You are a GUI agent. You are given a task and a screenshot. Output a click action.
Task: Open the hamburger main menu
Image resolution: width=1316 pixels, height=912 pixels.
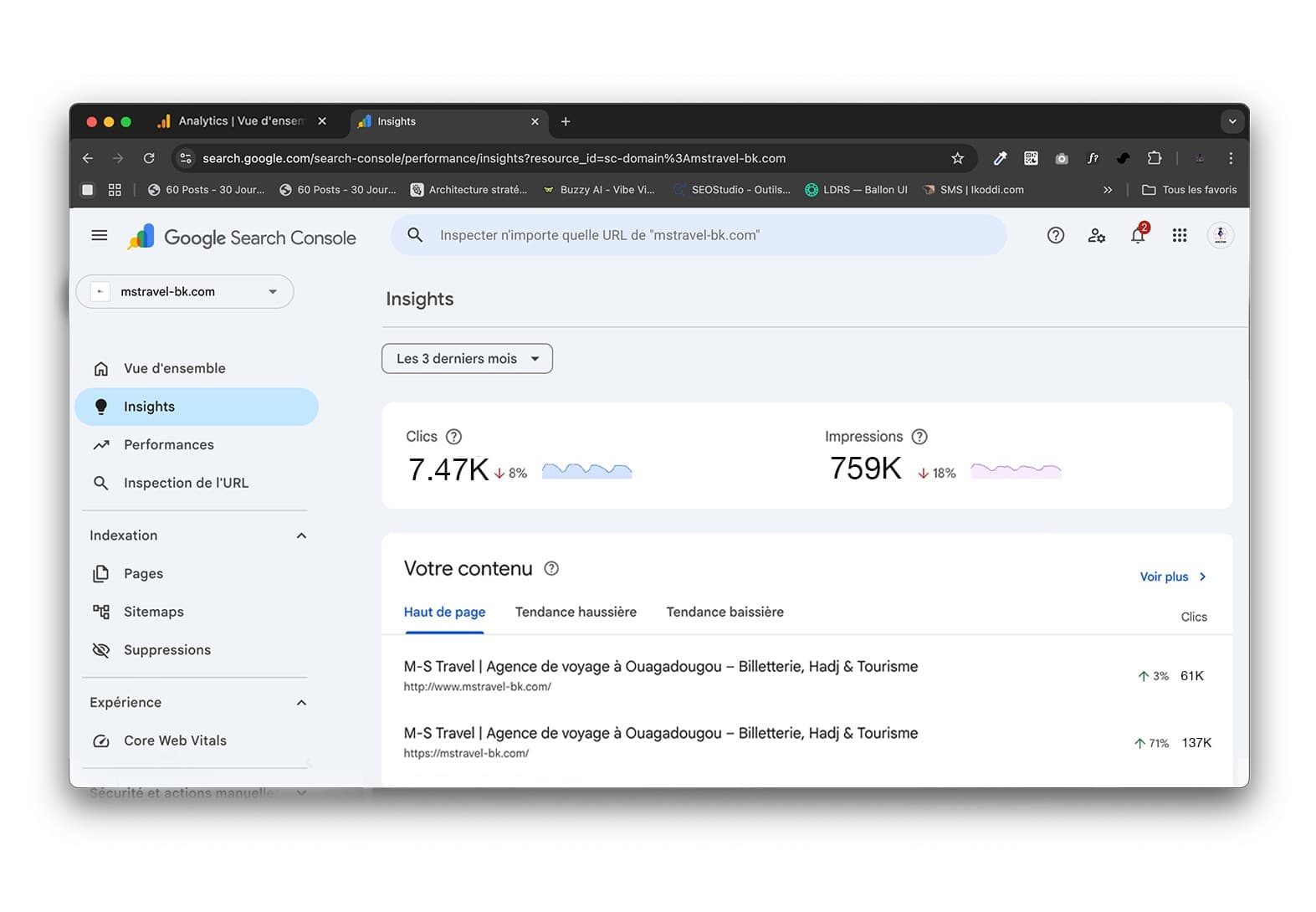click(x=100, y=236)
